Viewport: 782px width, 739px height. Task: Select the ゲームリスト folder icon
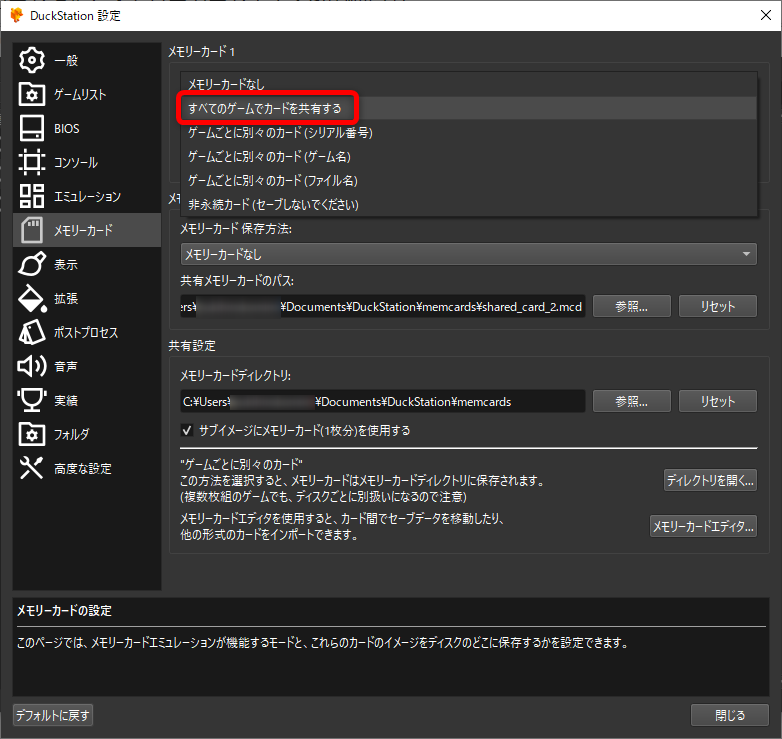point(31,94)
